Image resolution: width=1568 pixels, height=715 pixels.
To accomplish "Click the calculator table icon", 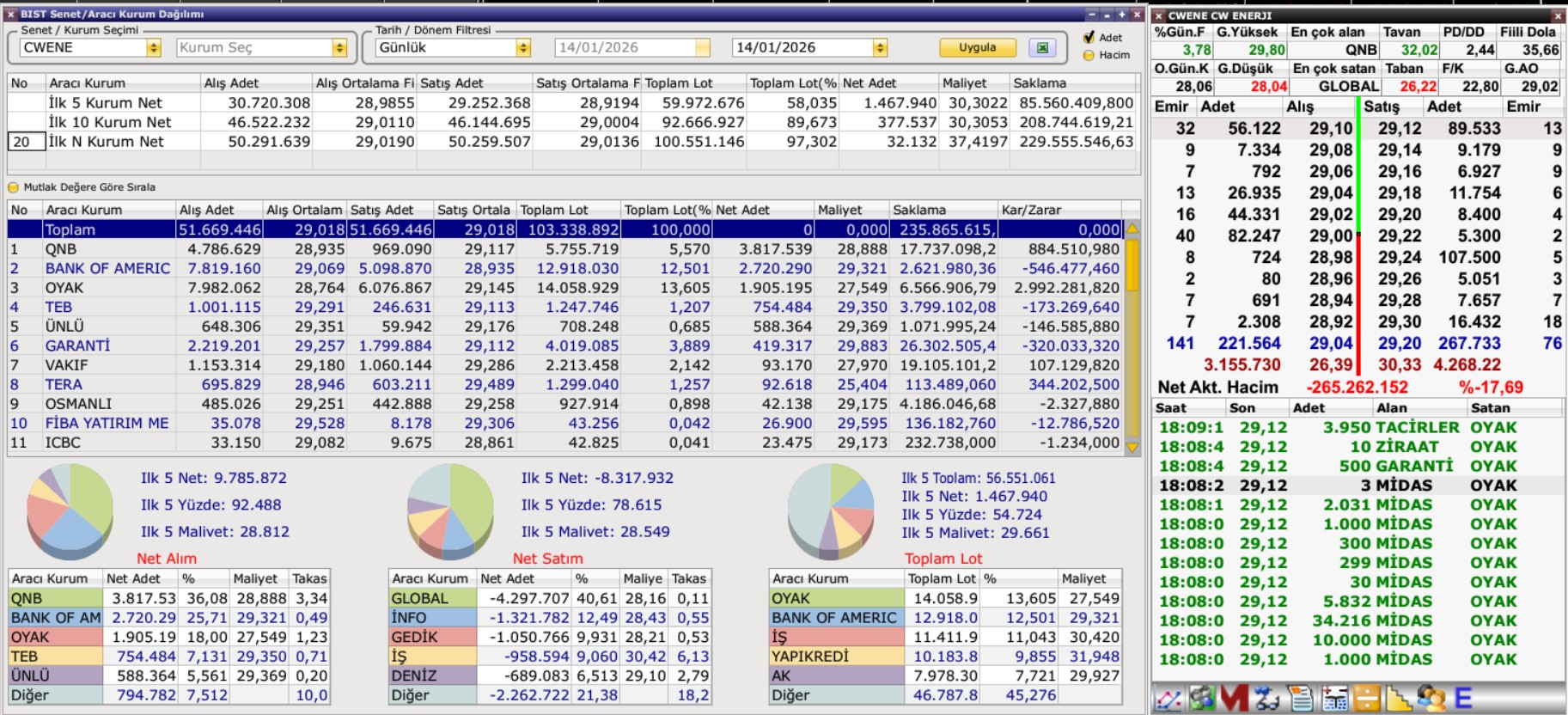I will [1334, 699].
